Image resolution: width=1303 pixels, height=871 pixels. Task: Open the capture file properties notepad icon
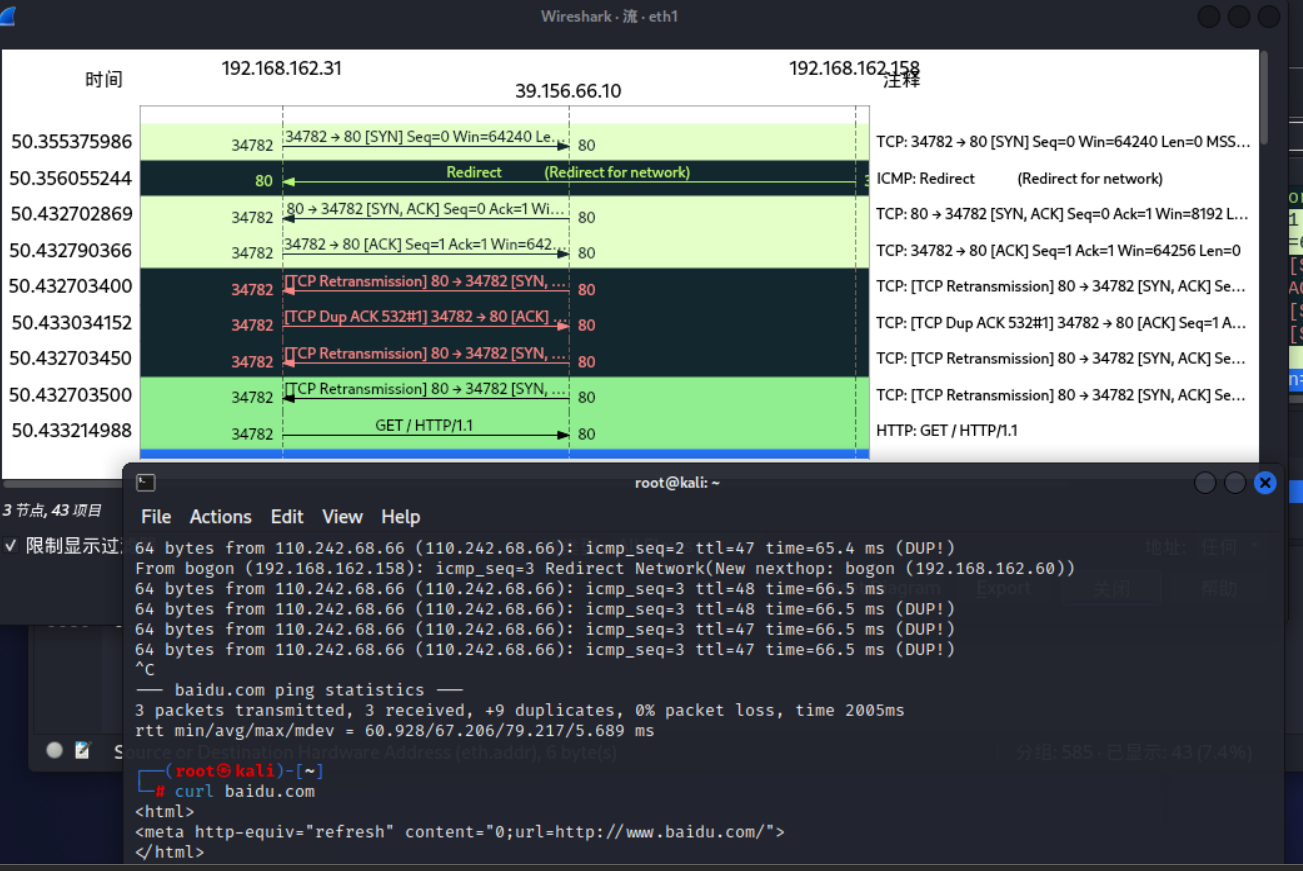[83, 750]
